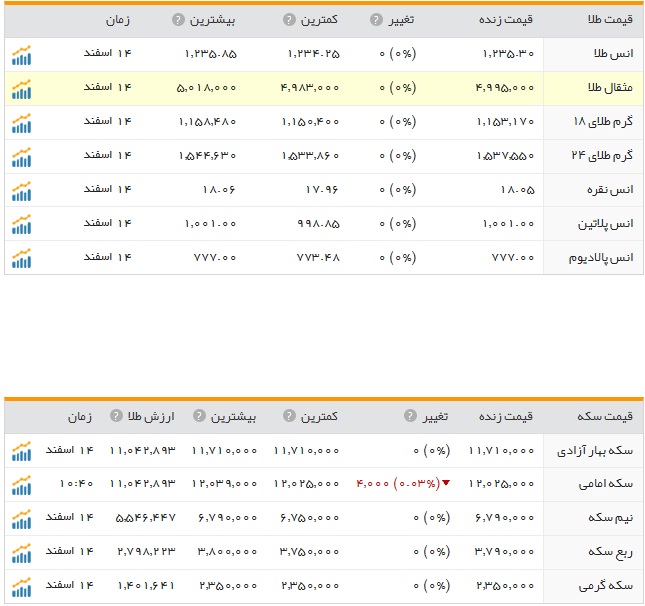
Task: Select live price ۱,۱۵۳,۱۷۰ in گرم طلای ۱۸ row
Action: (x=505, y=122)
